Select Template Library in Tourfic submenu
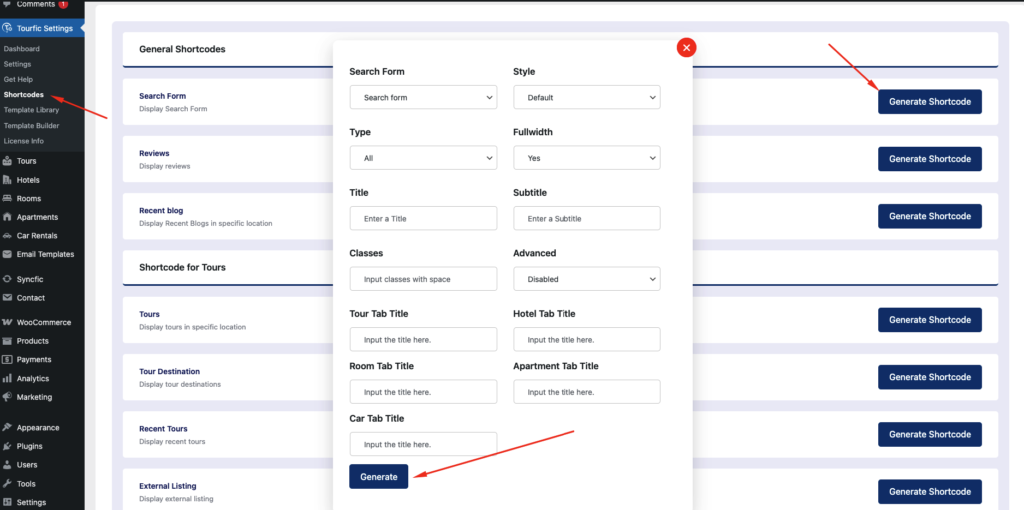Image resolution: width=1024 pixels, height=510 pixels. tap(31, 110)
